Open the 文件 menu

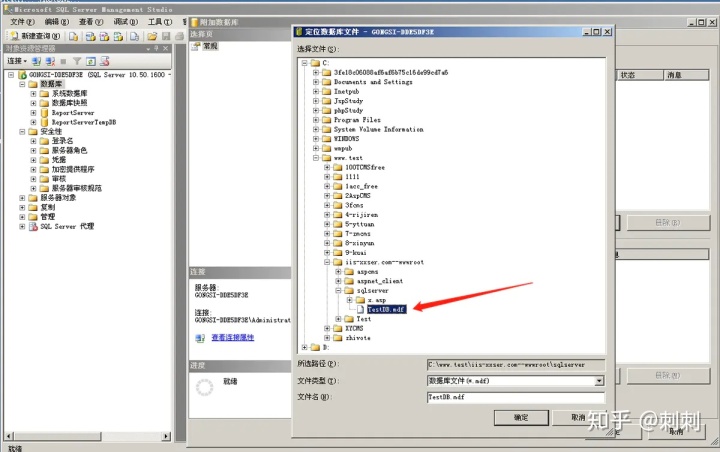pyautogui.click(x=22, y=22)
